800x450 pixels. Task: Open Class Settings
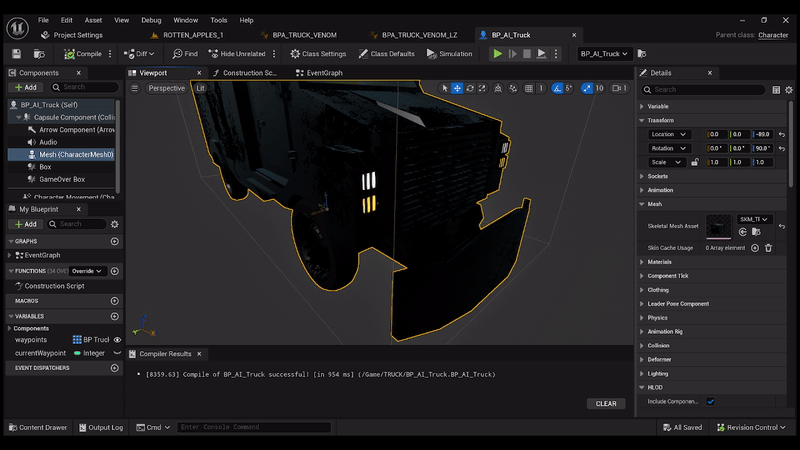click(x=318, y=54)
